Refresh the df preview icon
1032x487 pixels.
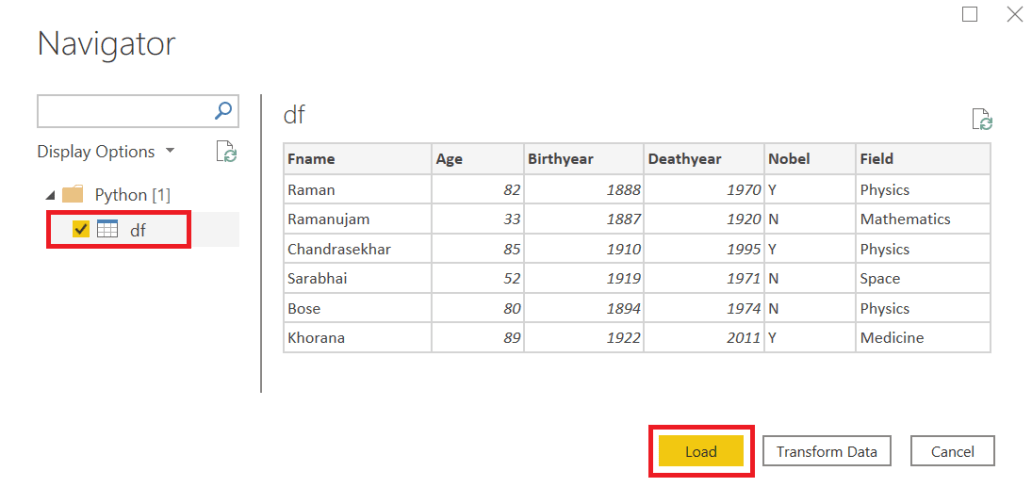[x=983, y=119]
